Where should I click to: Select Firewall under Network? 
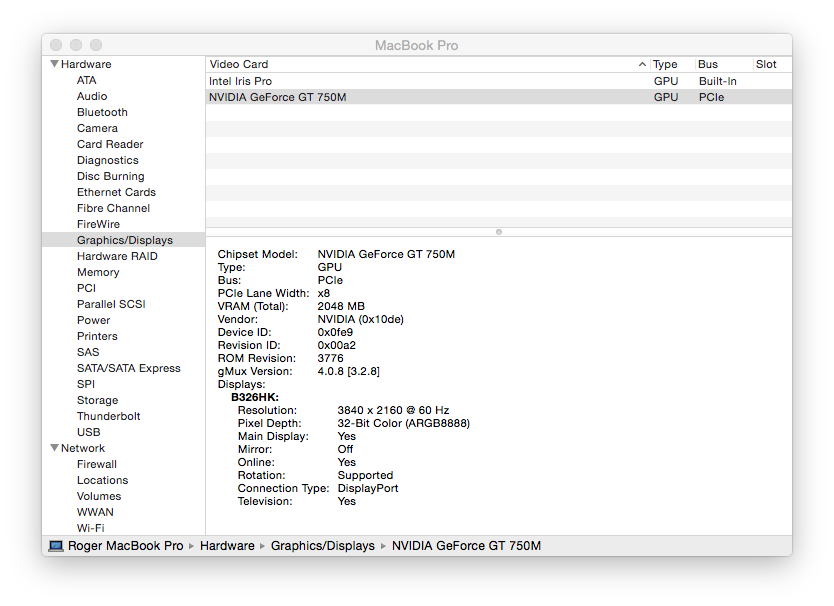[97, 464]
